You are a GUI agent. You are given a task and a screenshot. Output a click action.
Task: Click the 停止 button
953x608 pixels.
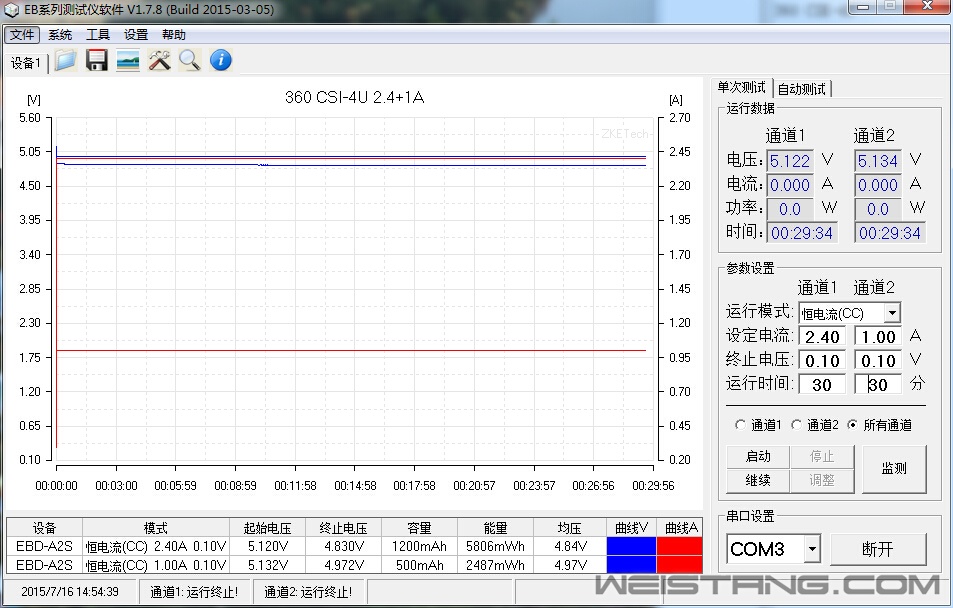click(x=822, y=457)
